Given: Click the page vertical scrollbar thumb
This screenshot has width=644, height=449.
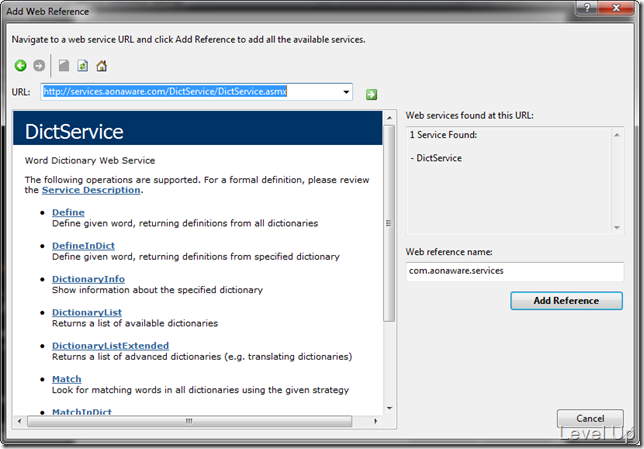Looking at the screenshot, I should click(x=389, y=223).
